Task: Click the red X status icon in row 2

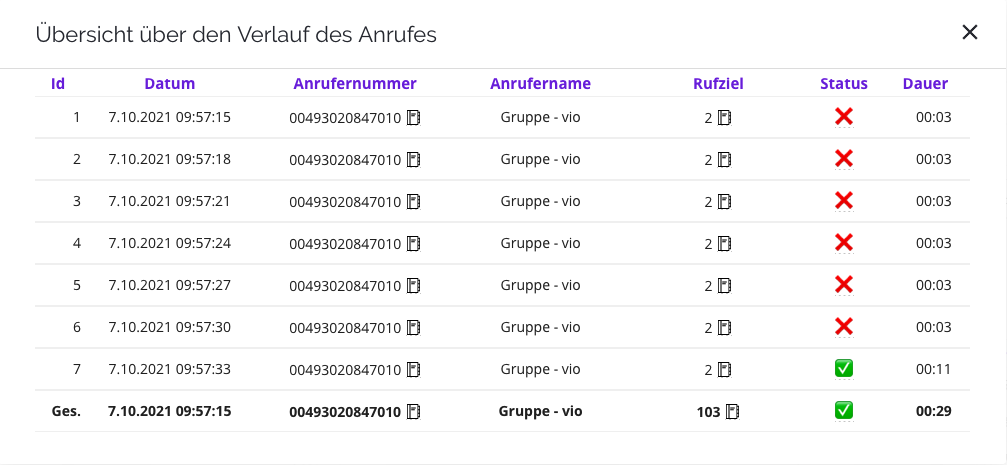Action: click(x=844, y=159)
